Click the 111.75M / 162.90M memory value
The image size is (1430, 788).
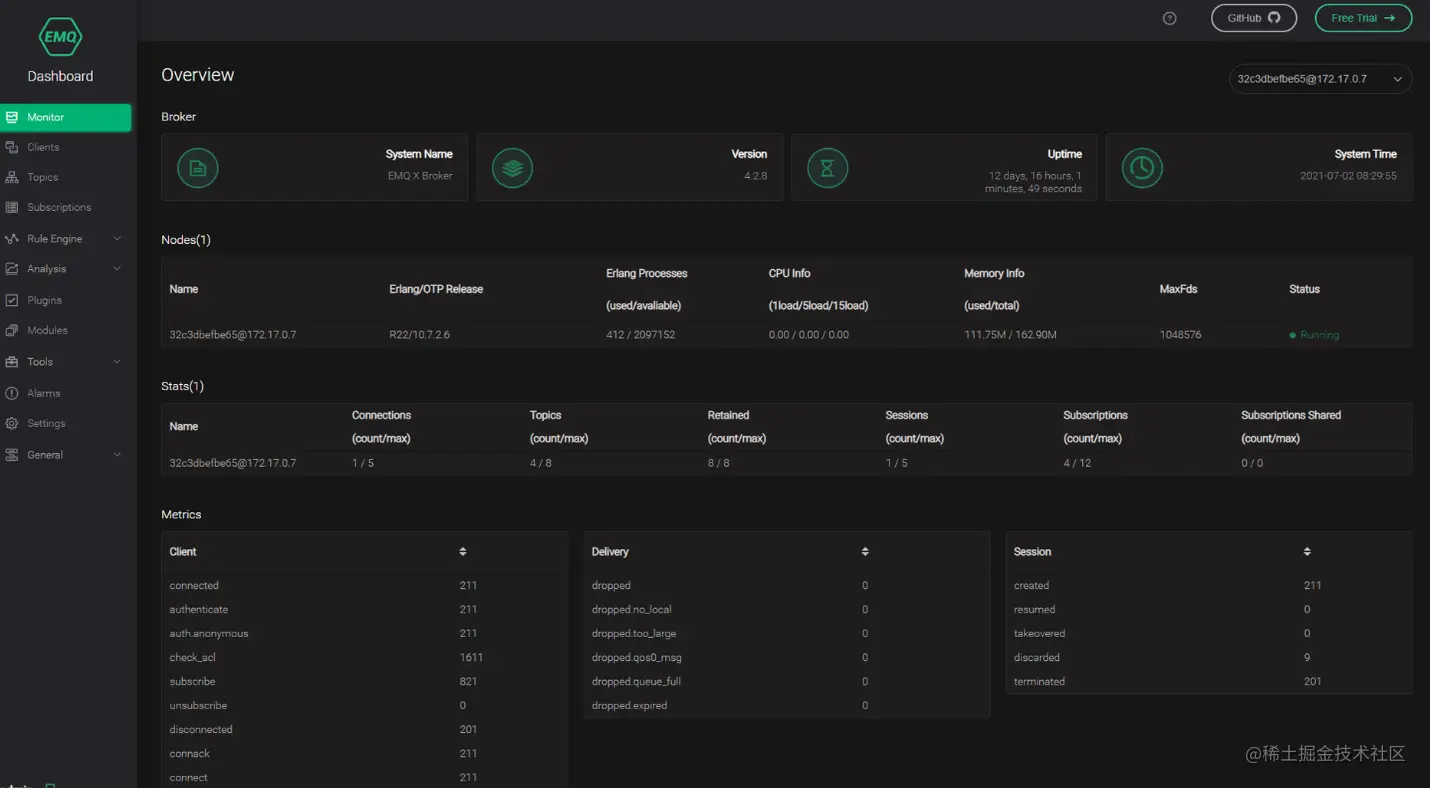click(1010, 335)
